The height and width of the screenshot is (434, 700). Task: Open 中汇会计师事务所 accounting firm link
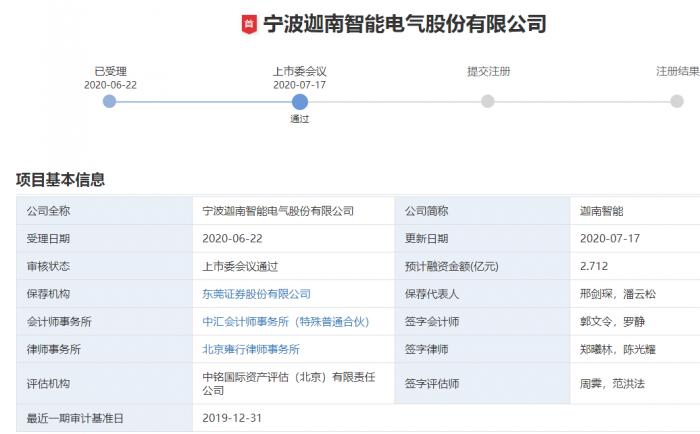(x=286, y=322)
